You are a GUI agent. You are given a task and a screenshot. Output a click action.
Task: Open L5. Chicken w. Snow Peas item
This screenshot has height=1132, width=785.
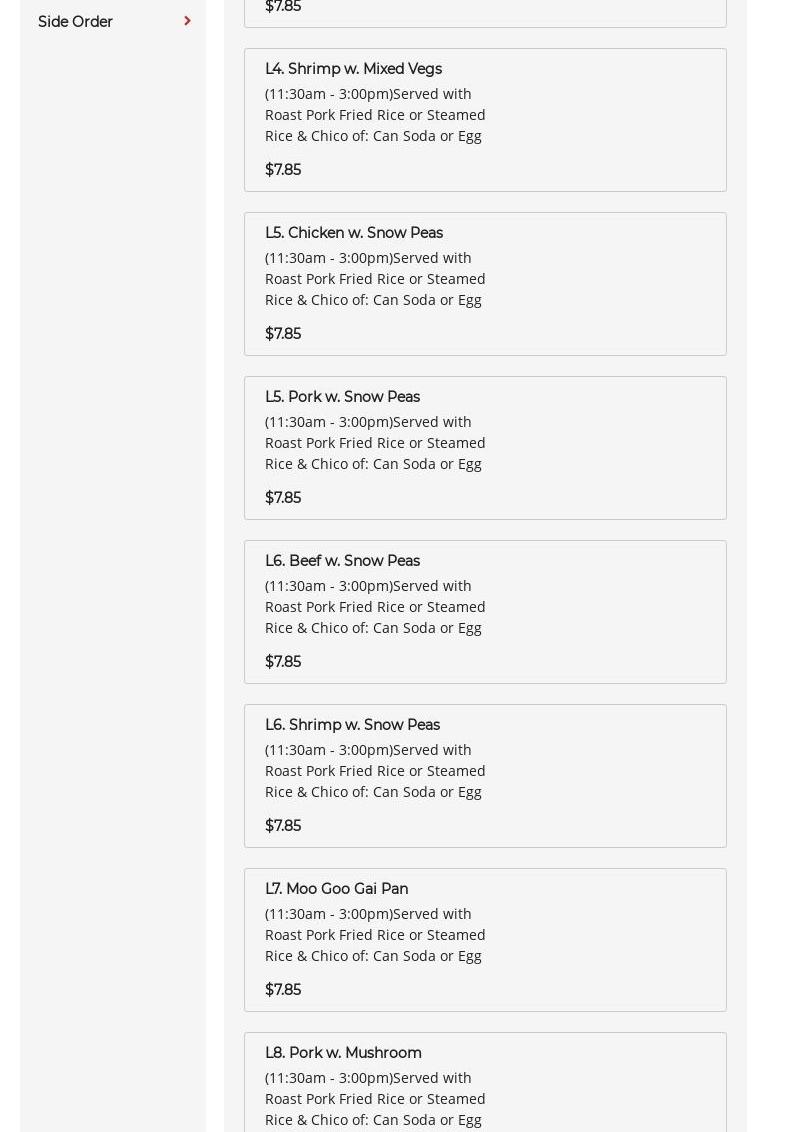point(354,233)
